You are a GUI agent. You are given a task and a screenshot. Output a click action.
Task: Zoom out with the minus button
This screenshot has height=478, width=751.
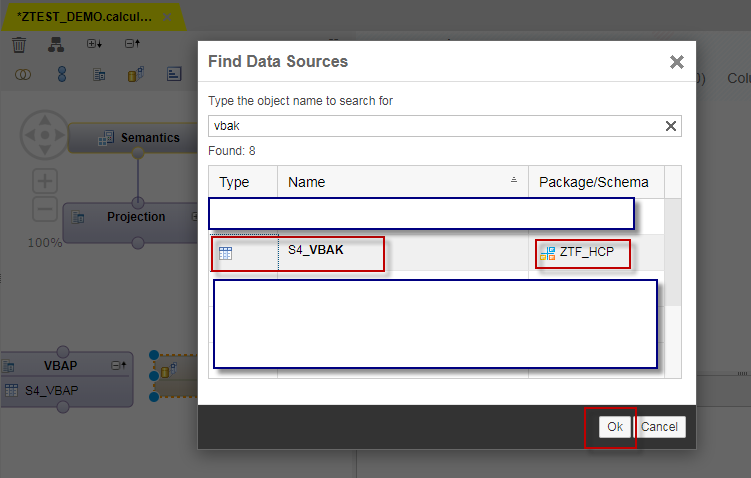click(x=45, y=209)
